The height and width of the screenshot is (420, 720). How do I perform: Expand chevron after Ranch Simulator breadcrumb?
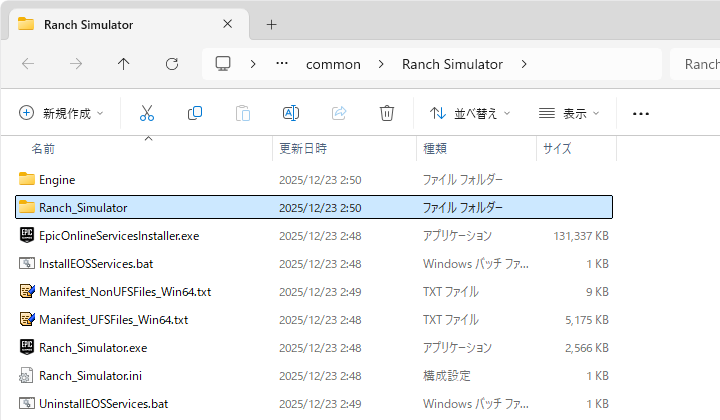coord(525,64)
